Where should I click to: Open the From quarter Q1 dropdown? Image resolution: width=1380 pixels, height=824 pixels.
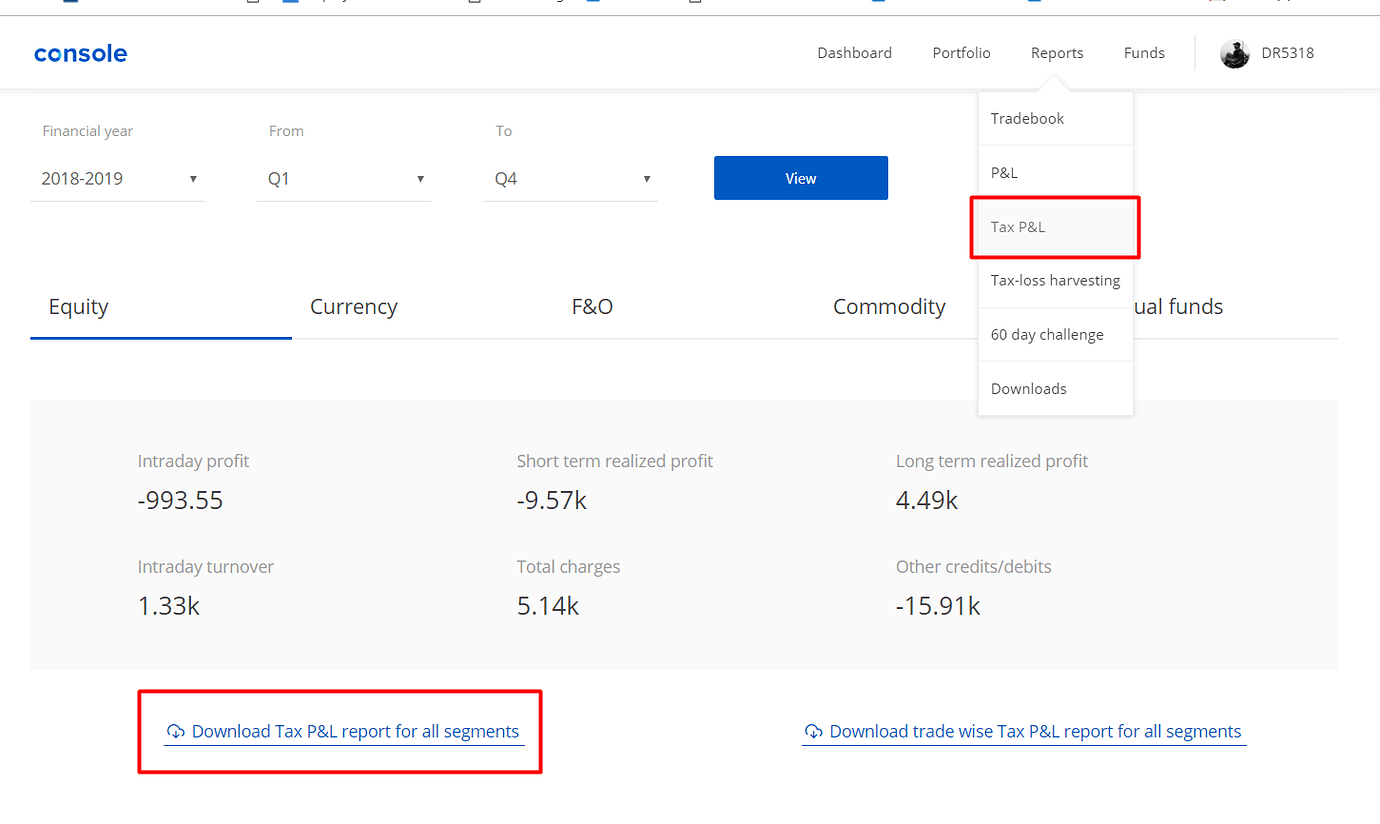(344, 178)
